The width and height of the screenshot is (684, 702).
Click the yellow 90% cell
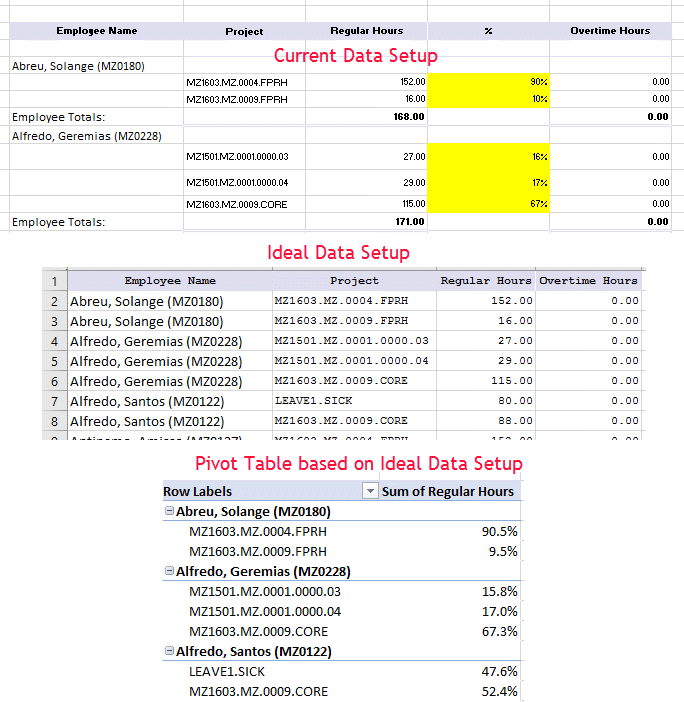(x=488, y=82)
